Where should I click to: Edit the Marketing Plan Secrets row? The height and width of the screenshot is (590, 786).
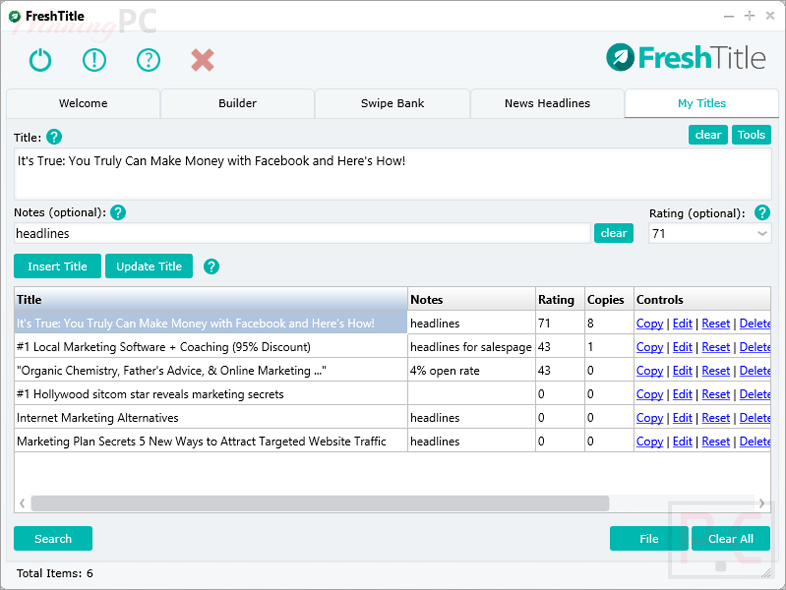point(682,442)
